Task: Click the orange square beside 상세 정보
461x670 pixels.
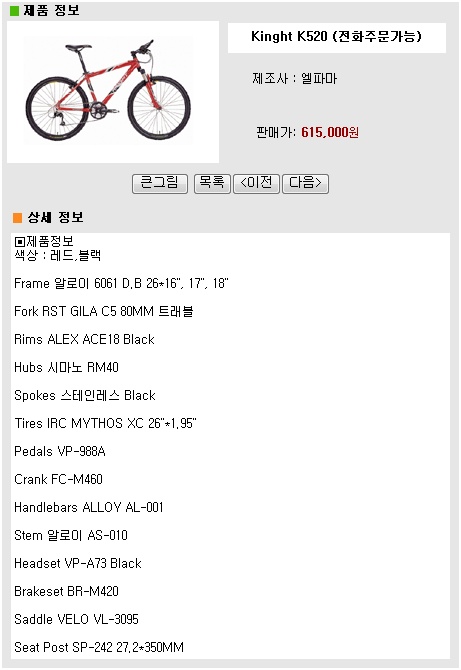Action: pyautogui.click(x=18, y=218)
